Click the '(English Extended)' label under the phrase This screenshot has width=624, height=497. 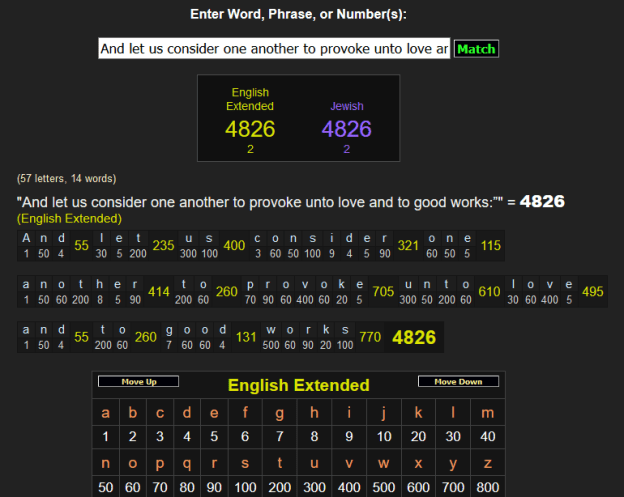[x=69, y=218]
